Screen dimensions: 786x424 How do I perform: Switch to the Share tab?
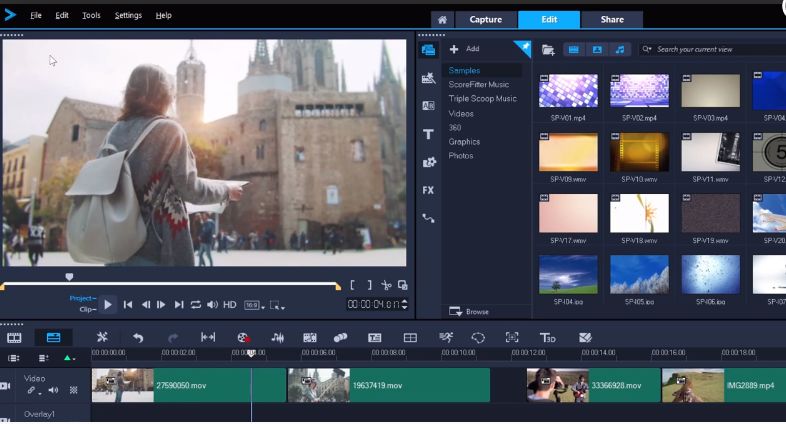pos(611,19)
